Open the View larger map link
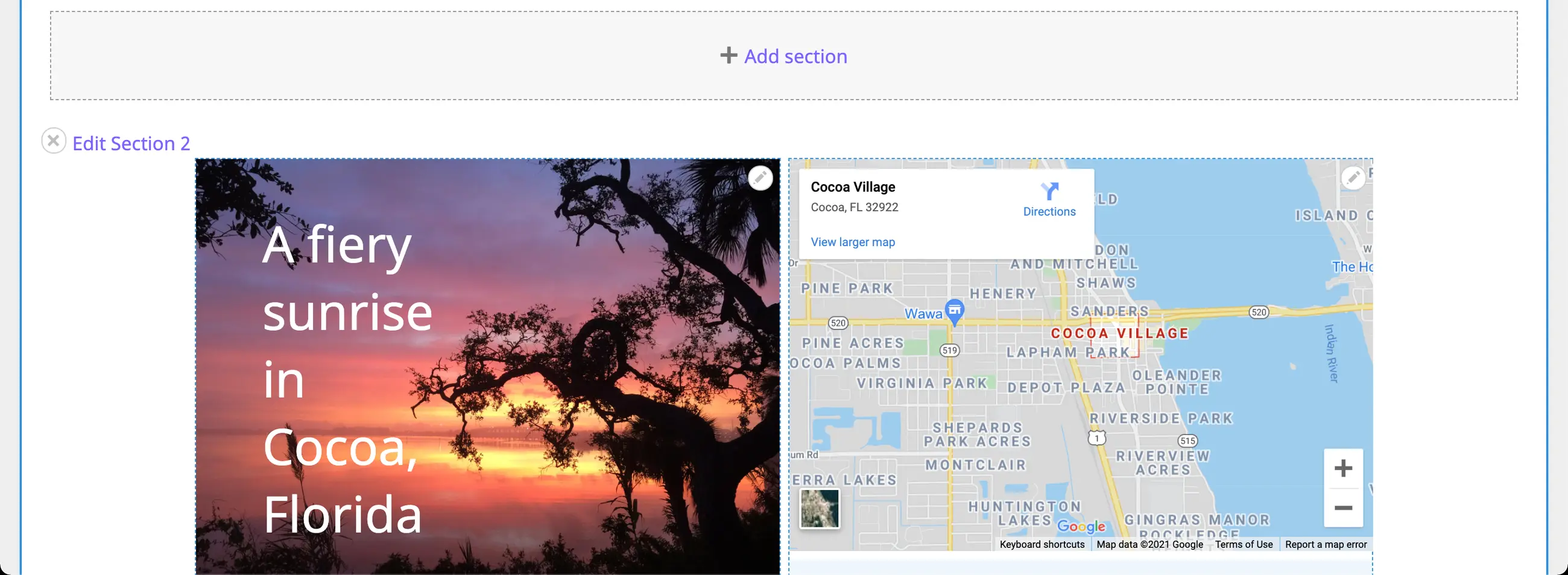The height and width of the screenshot is (575, 1568). pos(852,242)
